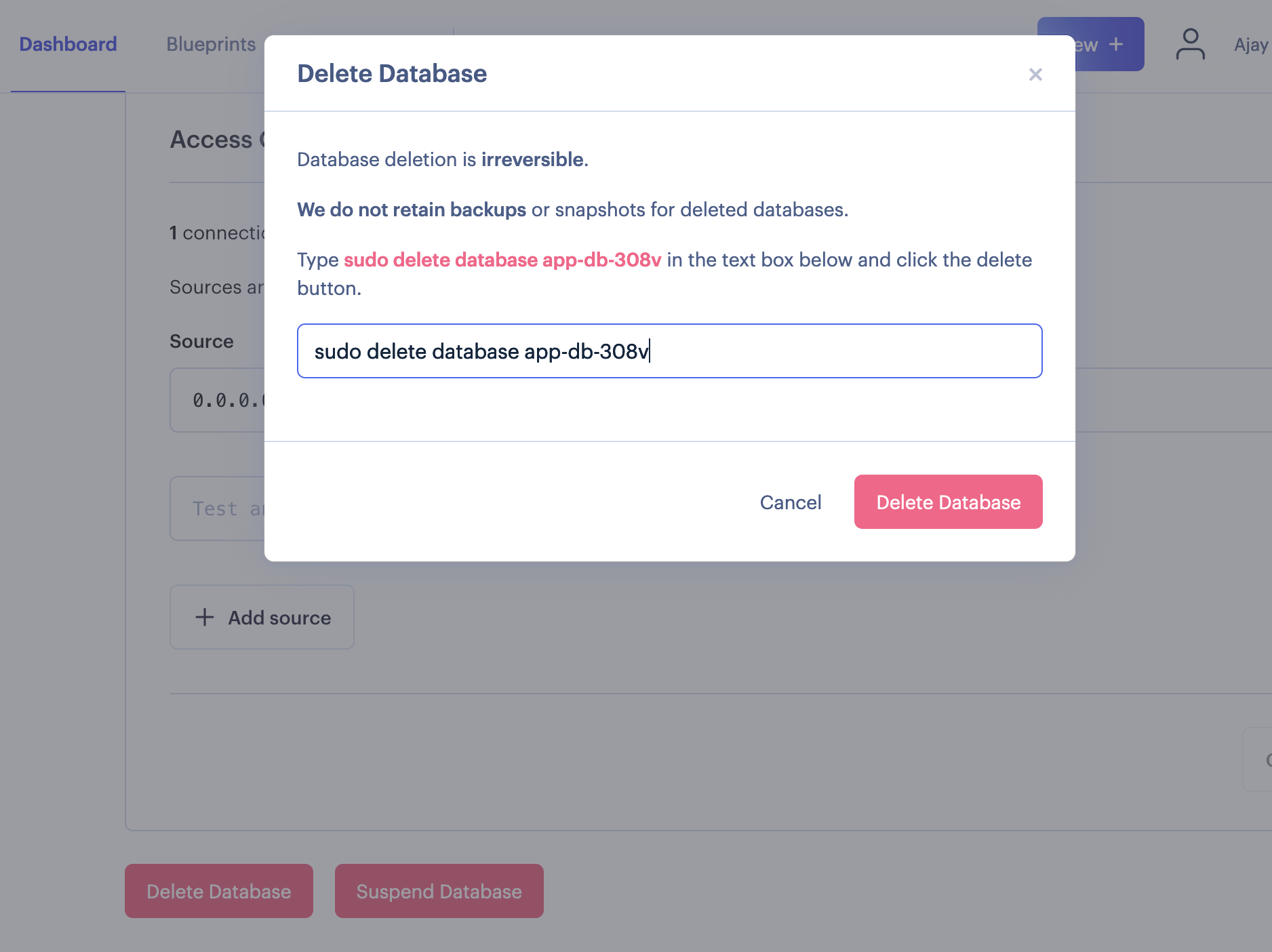Confirm deletion with pink Delete Database button
1272x952 pixels.
948,502
